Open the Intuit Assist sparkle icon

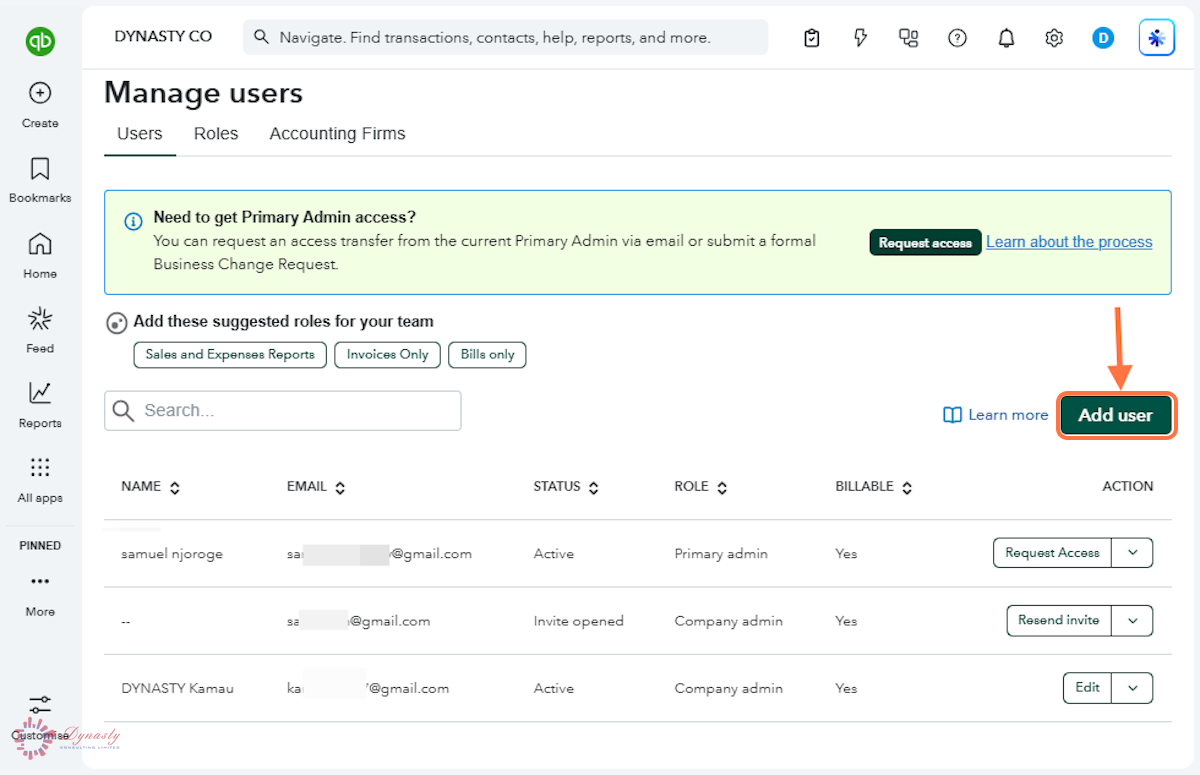1157,38
